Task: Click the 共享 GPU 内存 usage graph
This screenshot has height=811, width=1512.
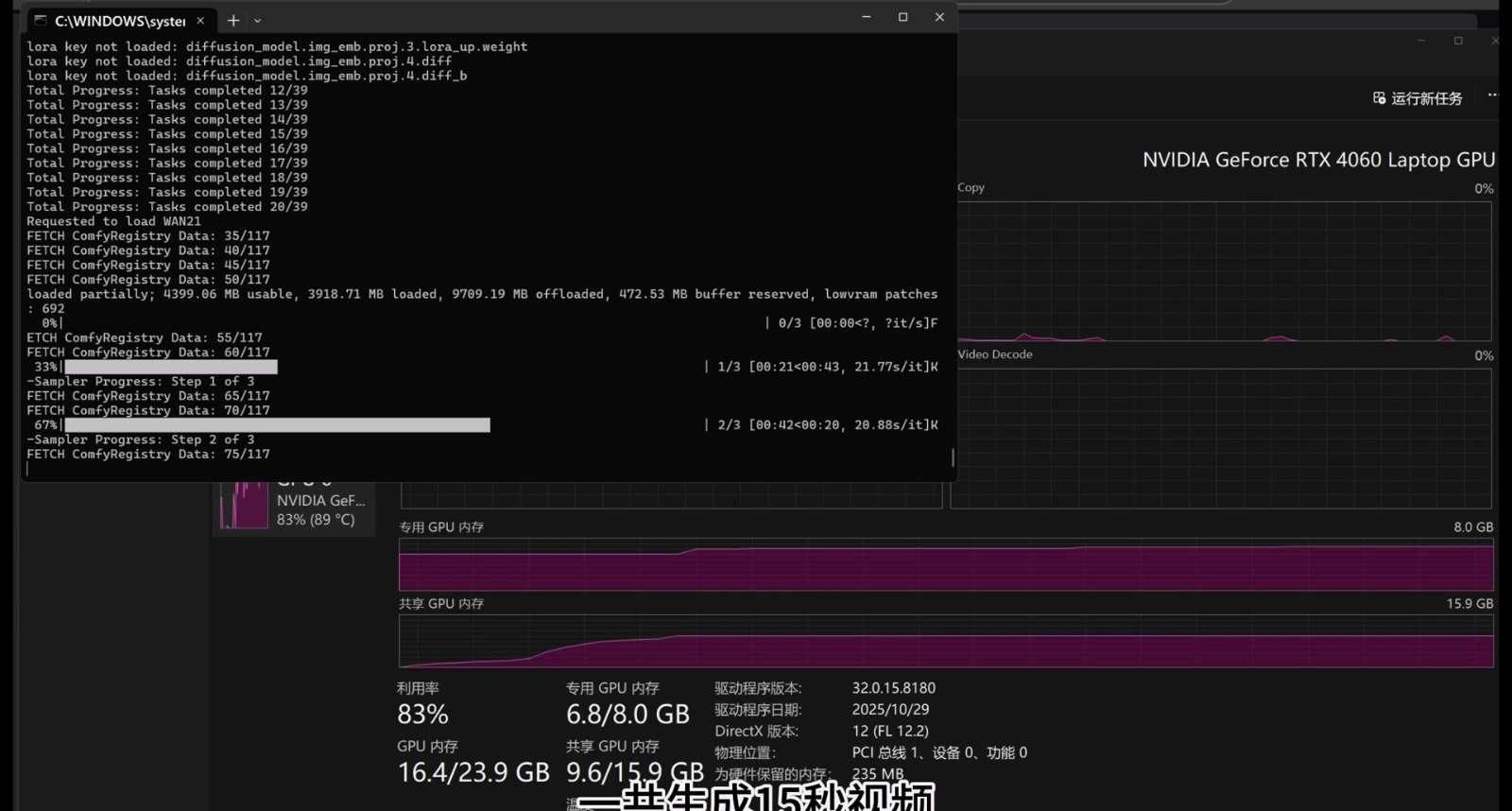Action: [945, 642]
